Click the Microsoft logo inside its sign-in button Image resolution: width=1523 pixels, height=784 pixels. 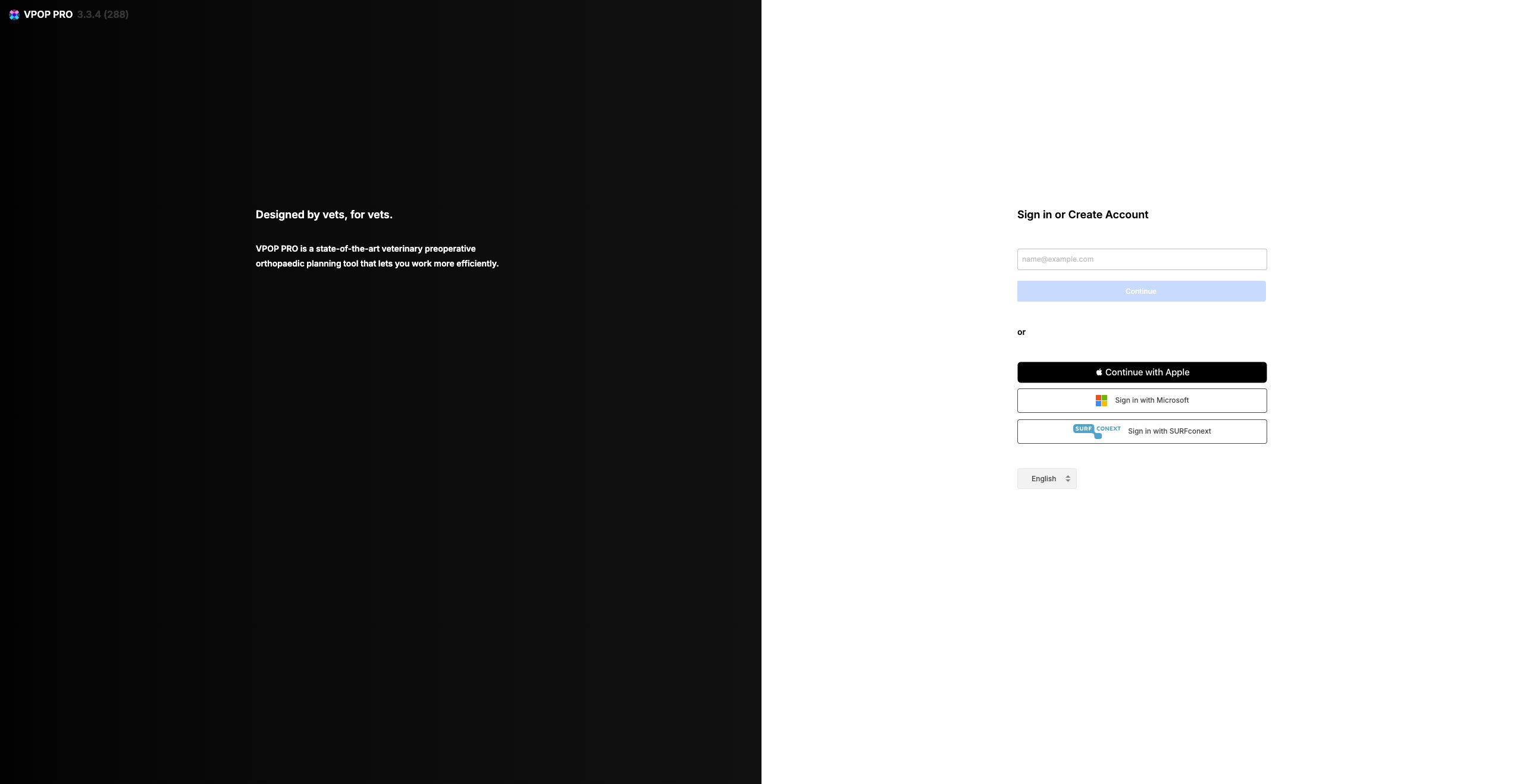pyautogui.click(x=1101, y=400)
